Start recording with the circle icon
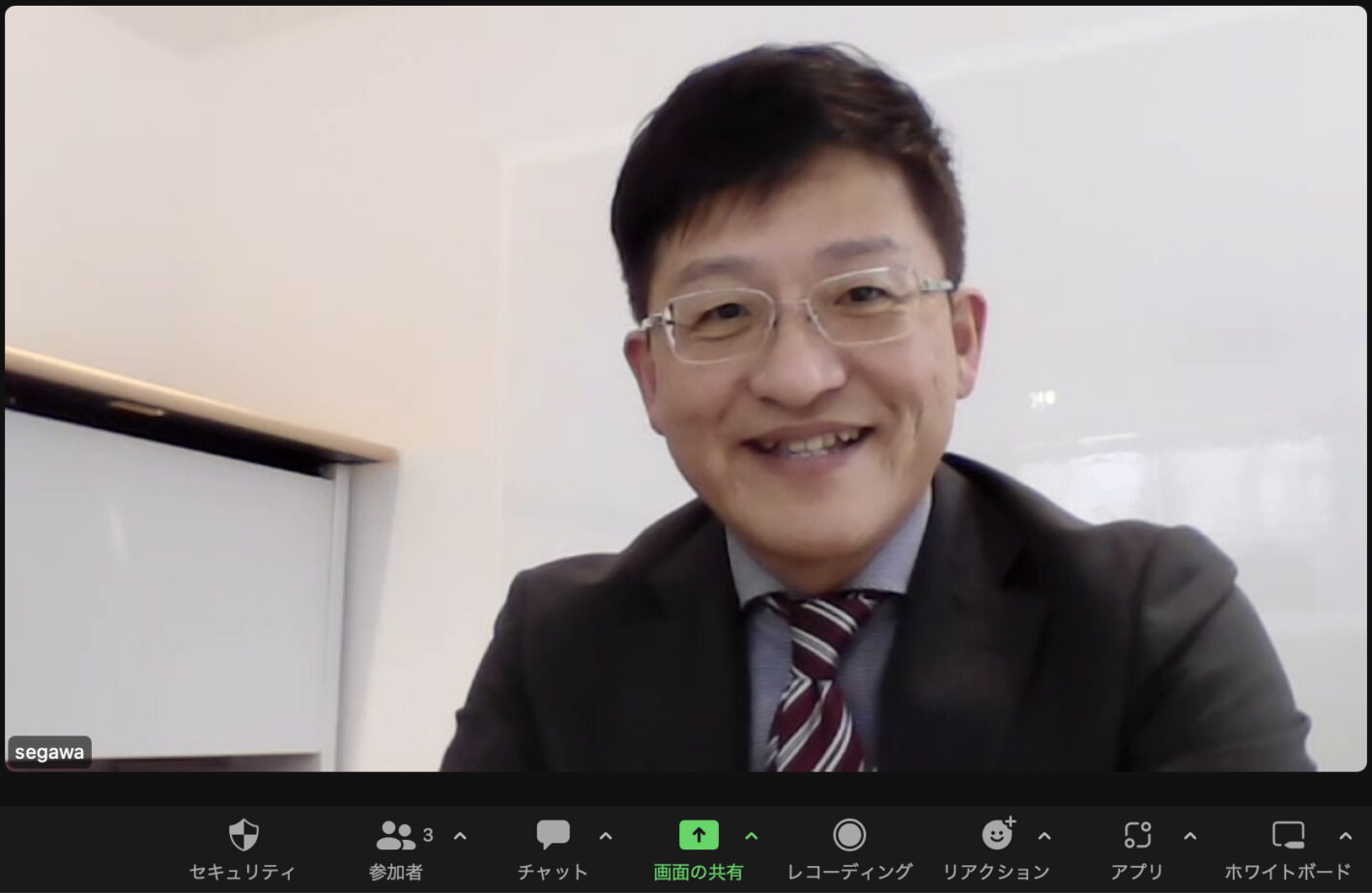This screenshot has height=893, width=1372. [849, 835]
